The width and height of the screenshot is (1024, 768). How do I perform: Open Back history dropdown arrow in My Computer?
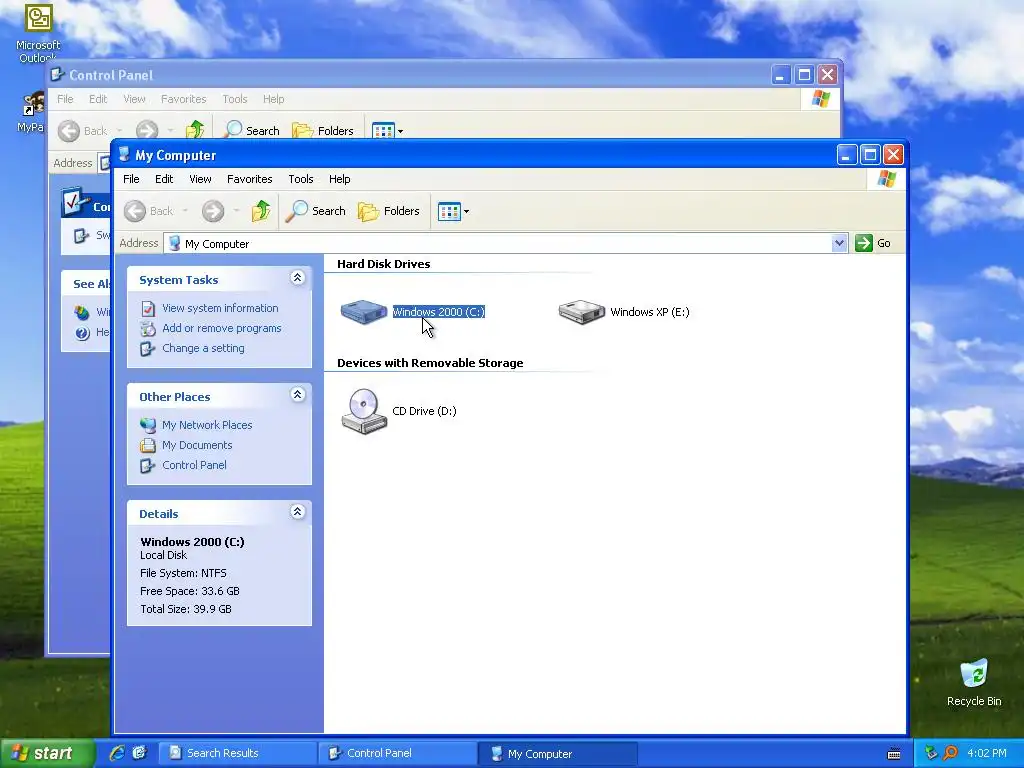pyautogui.click(x=185, y=211)
